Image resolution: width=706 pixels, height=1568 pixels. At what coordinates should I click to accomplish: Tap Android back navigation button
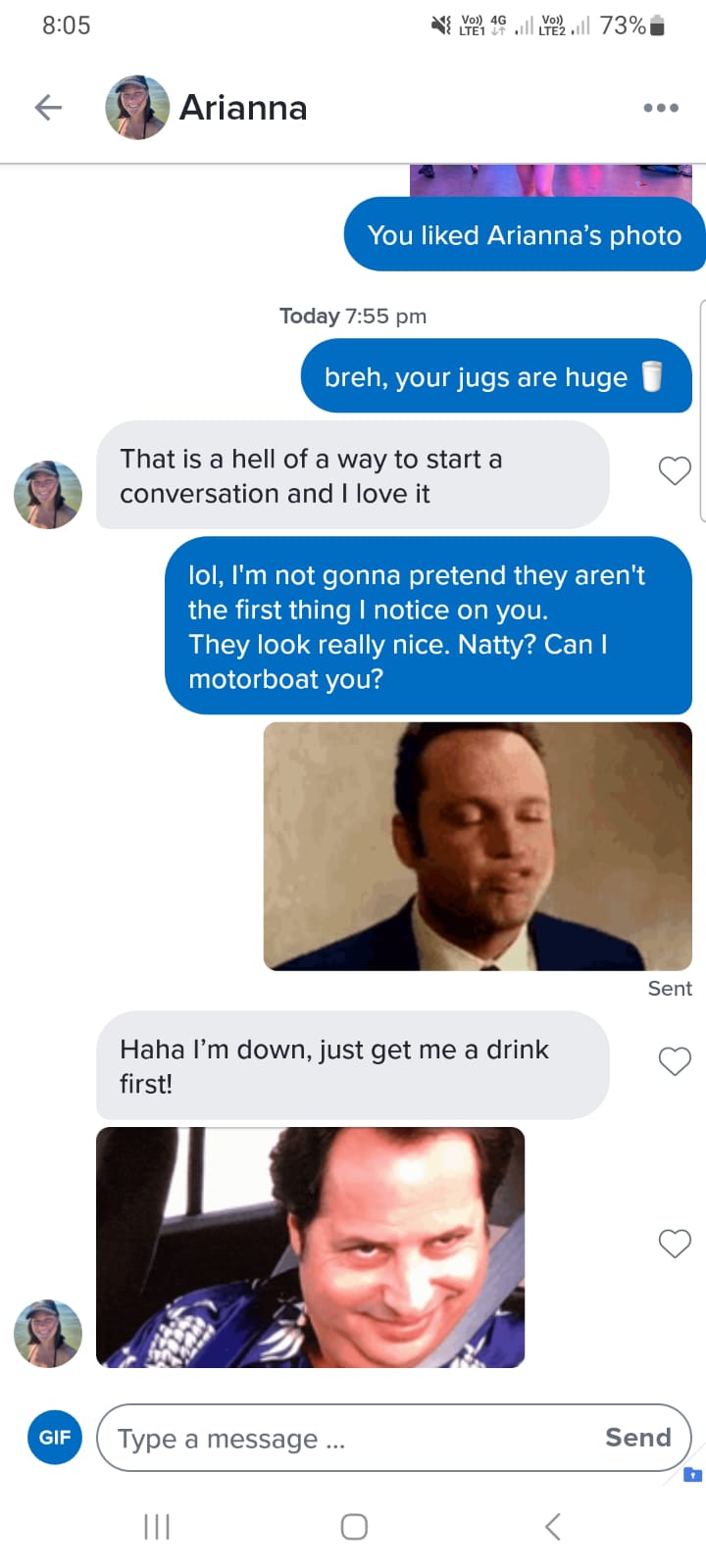click(x=553, y=1526)
